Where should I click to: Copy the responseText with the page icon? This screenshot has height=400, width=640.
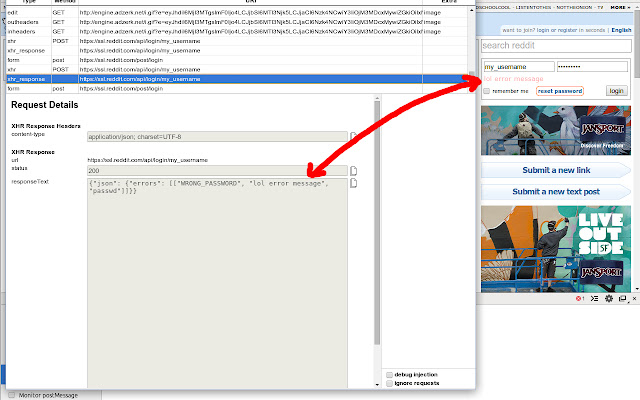tap(354, 183)
